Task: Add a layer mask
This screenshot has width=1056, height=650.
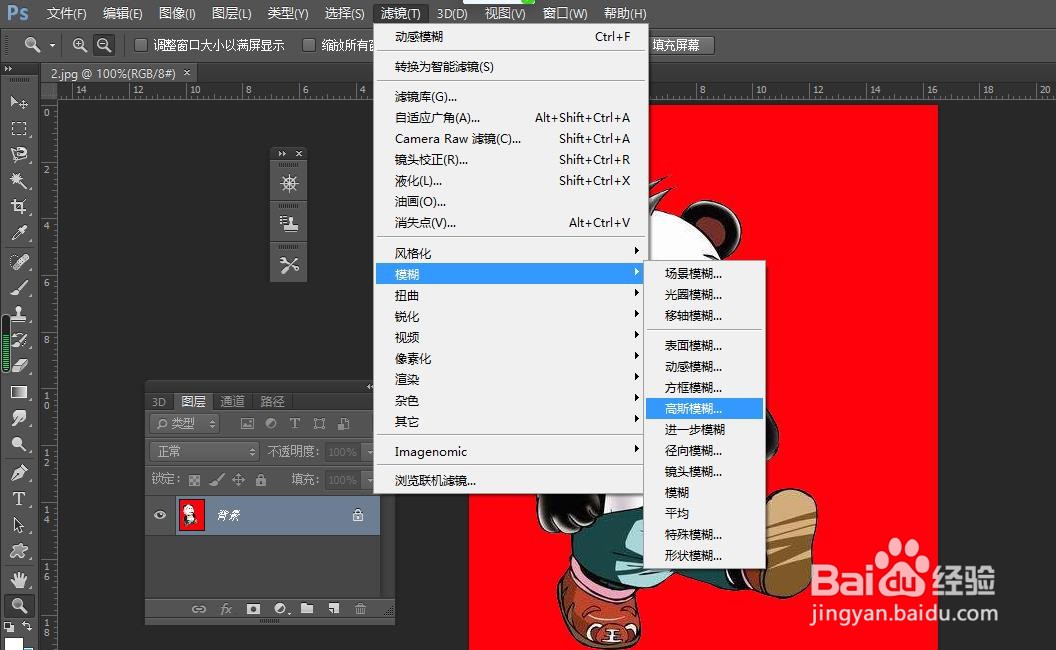Action: pos(253,609)
